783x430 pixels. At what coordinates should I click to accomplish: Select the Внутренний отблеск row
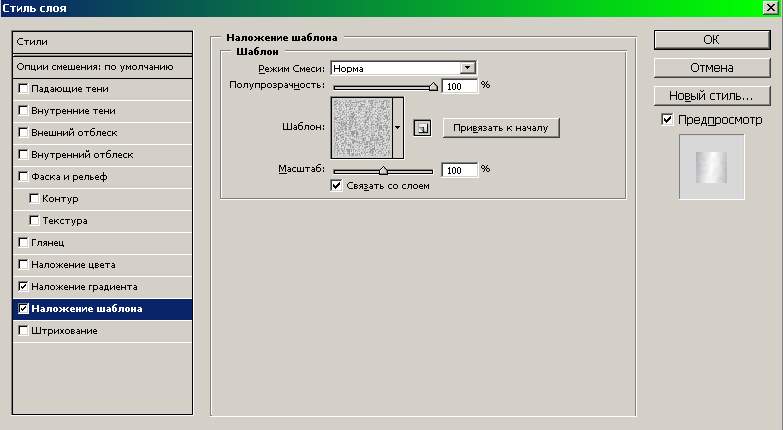click(x=102, y=154)
